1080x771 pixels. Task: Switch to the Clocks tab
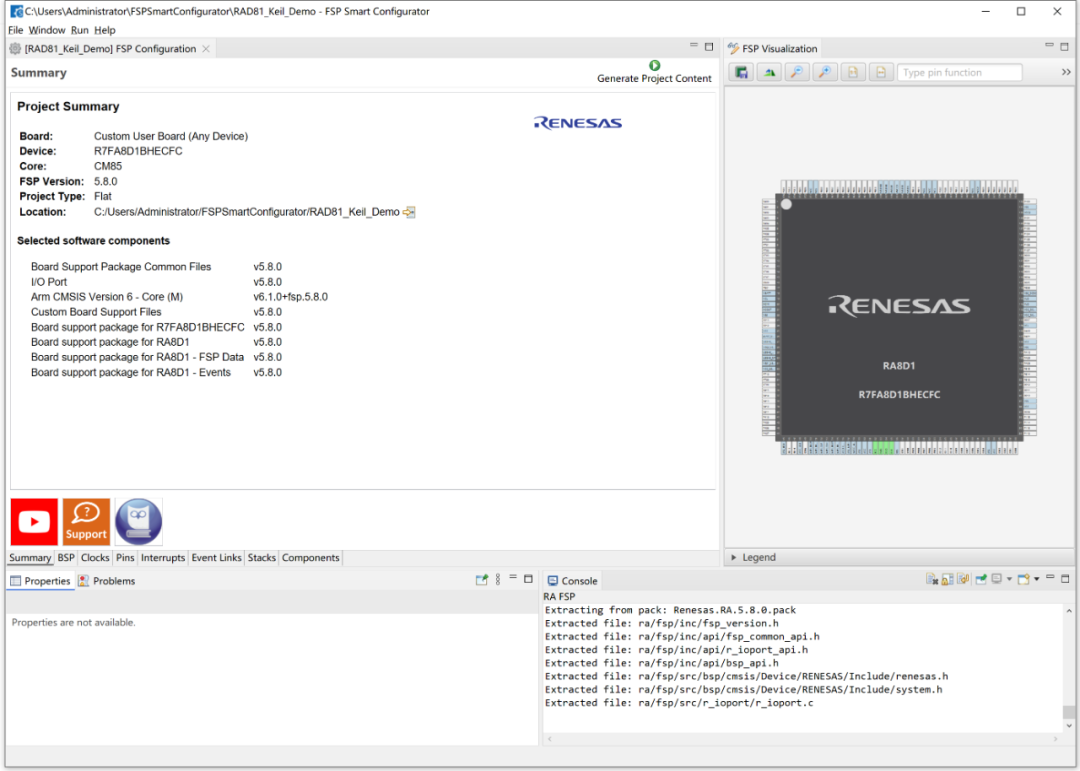(95, 558)
